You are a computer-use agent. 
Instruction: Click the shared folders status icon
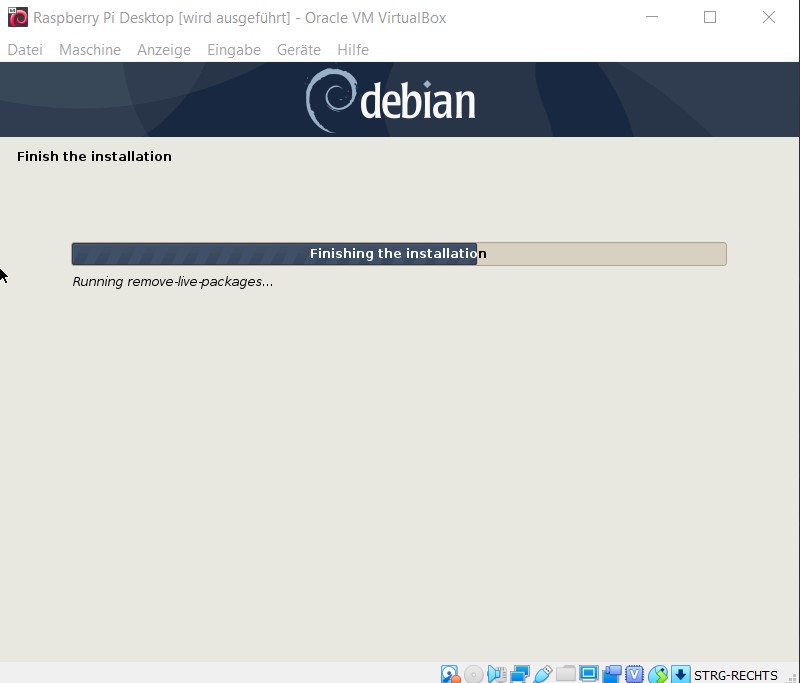click(x=566, y=674)
